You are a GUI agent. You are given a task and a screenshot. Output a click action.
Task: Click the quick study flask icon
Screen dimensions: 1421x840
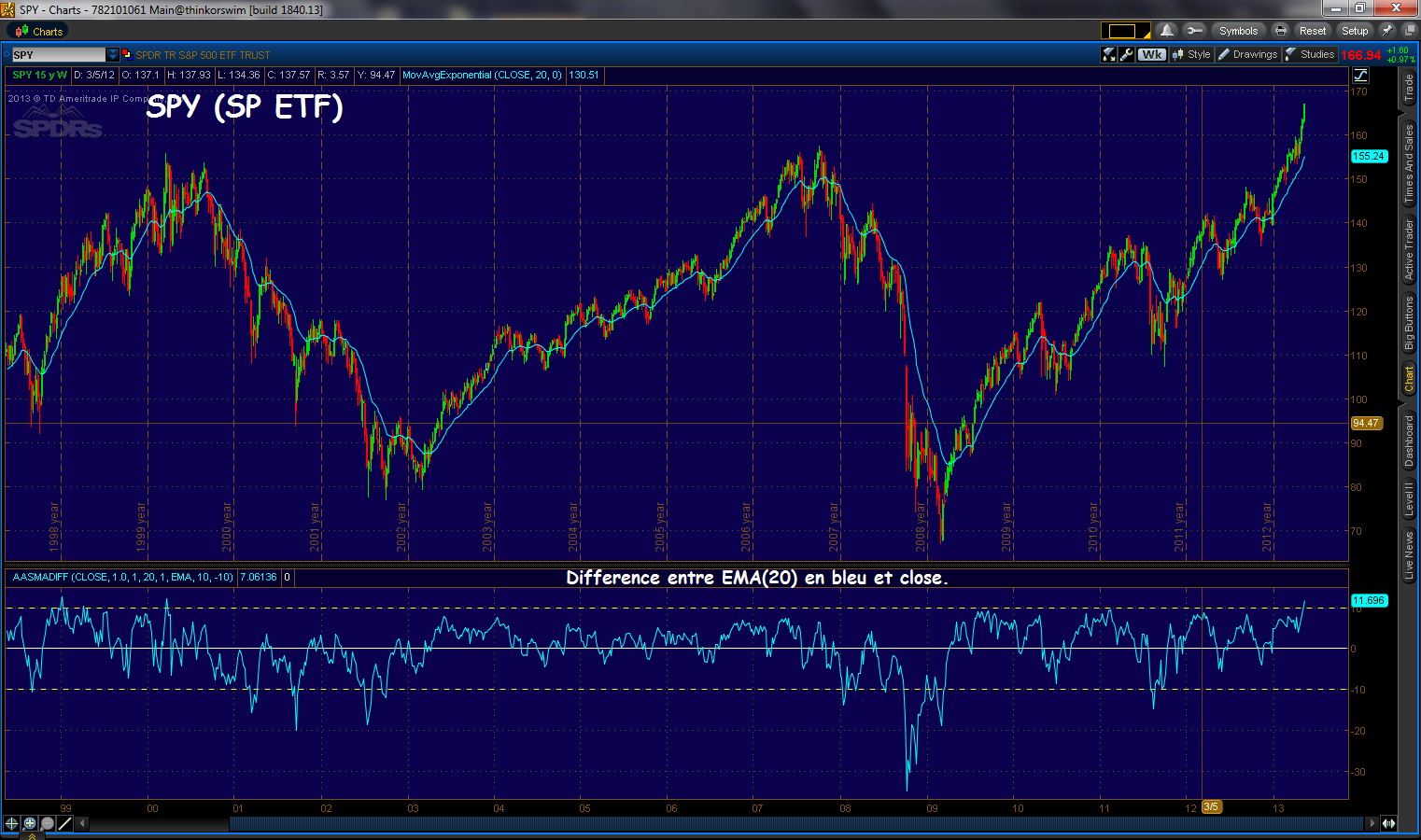click(x=1109, y=55)
